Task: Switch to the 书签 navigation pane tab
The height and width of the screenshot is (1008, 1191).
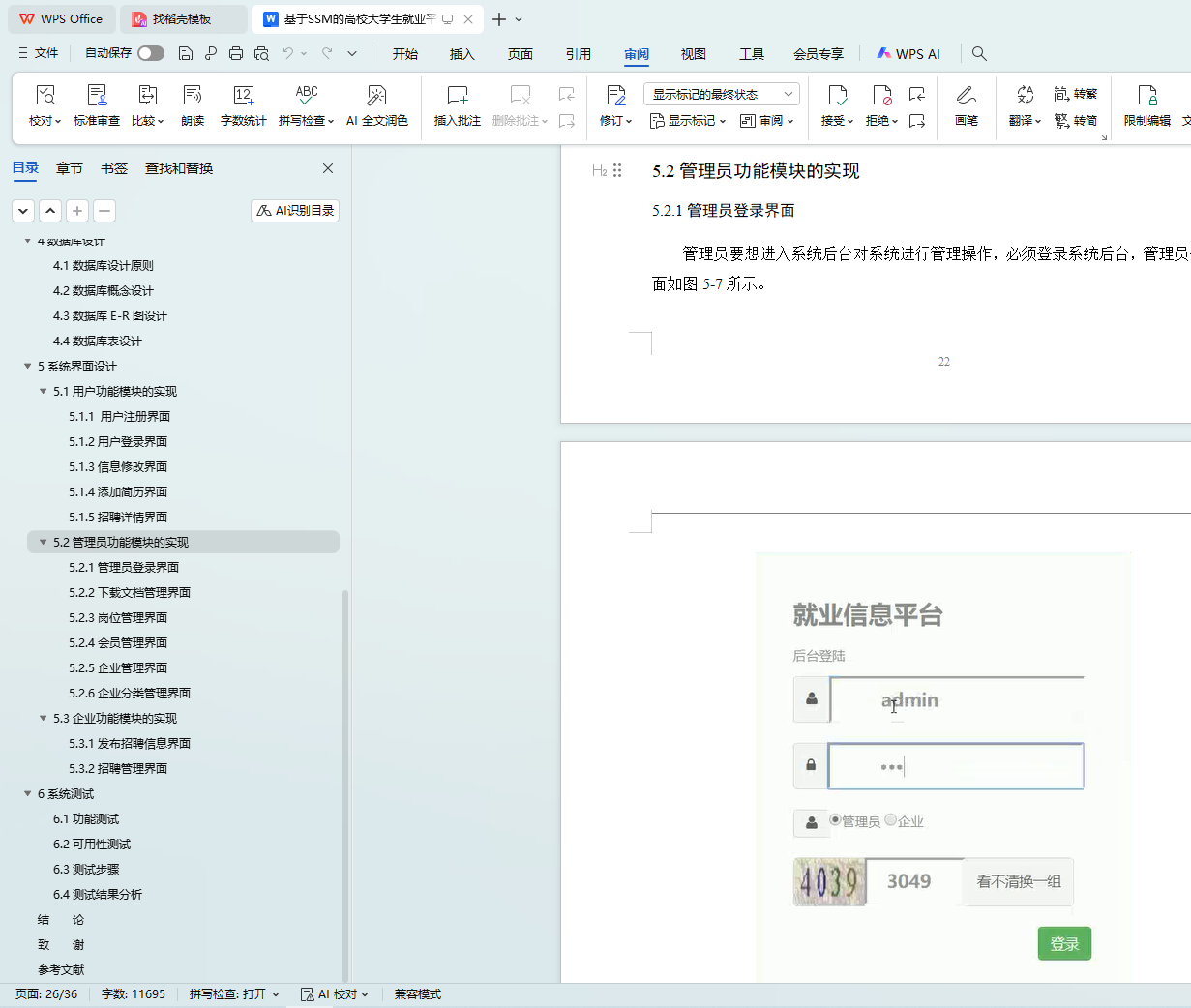Action: coord(114,168)
